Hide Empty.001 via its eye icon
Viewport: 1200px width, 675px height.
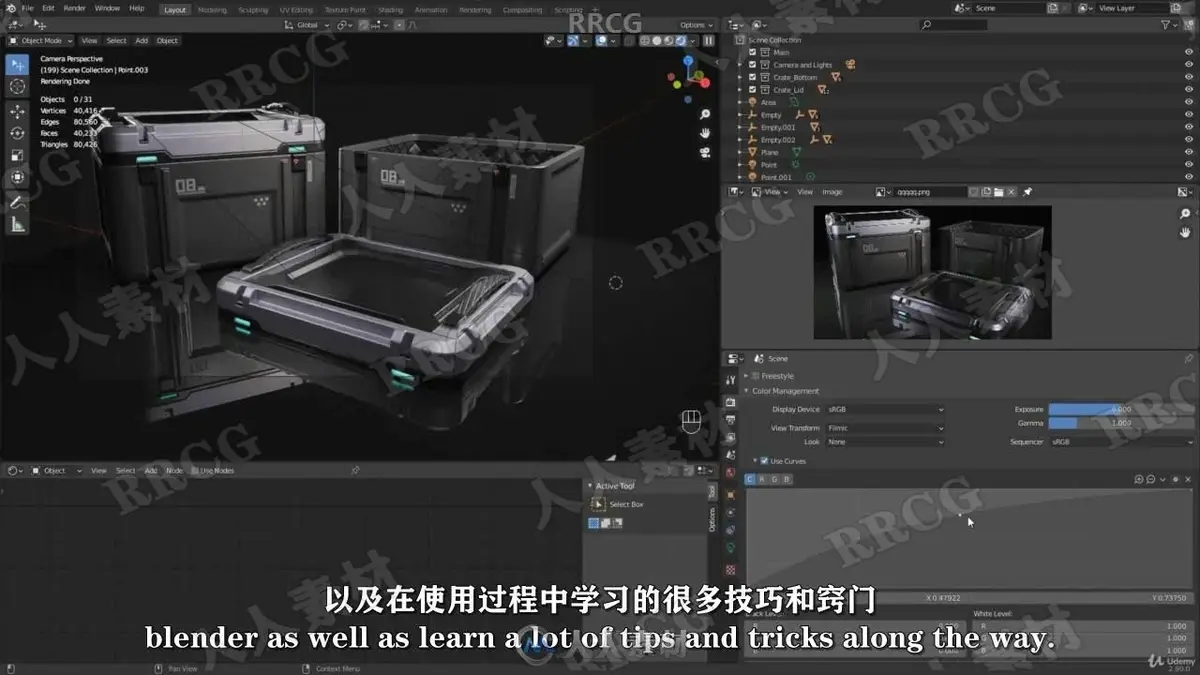click(1190, 127)
